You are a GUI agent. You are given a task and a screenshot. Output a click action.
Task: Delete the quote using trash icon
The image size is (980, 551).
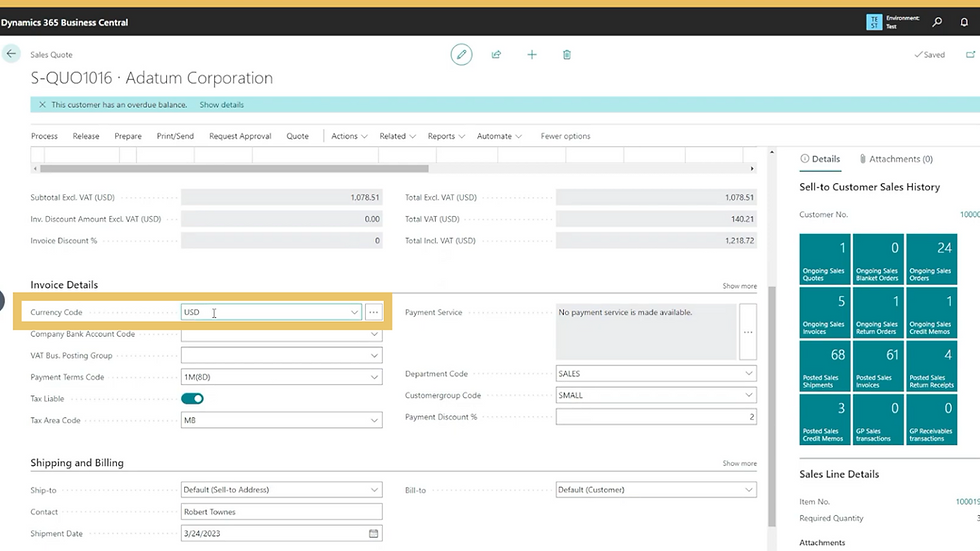[567, 54]
